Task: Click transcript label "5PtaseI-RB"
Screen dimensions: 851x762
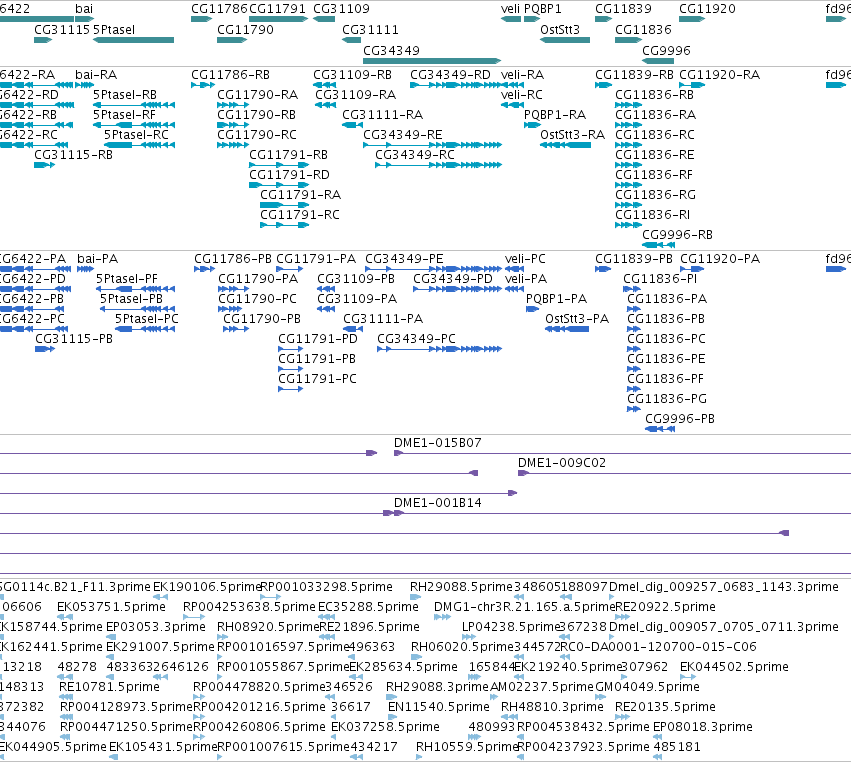Action: 125,95
